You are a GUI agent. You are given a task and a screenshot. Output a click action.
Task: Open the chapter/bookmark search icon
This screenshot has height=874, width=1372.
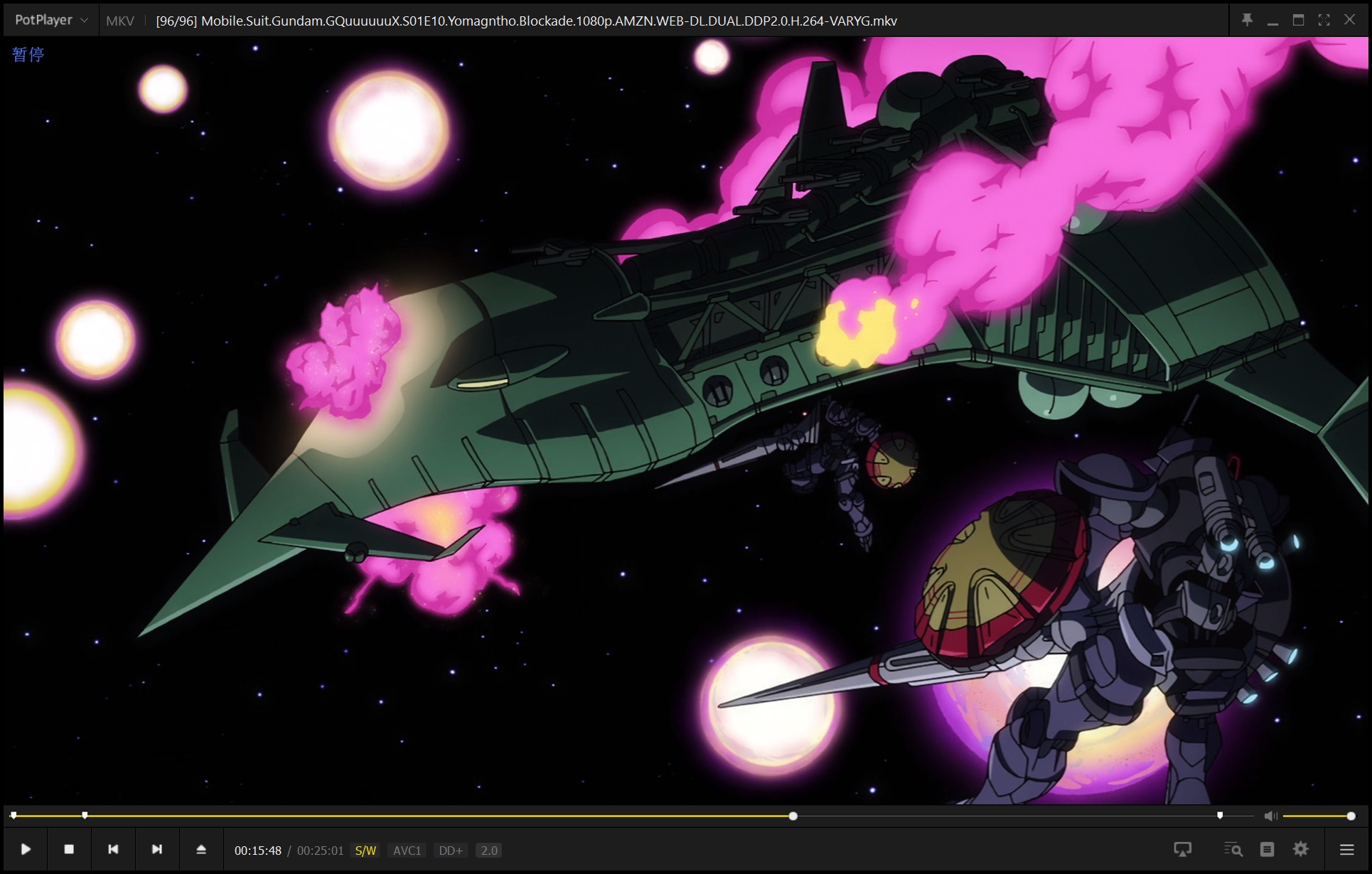point(1233,849)
